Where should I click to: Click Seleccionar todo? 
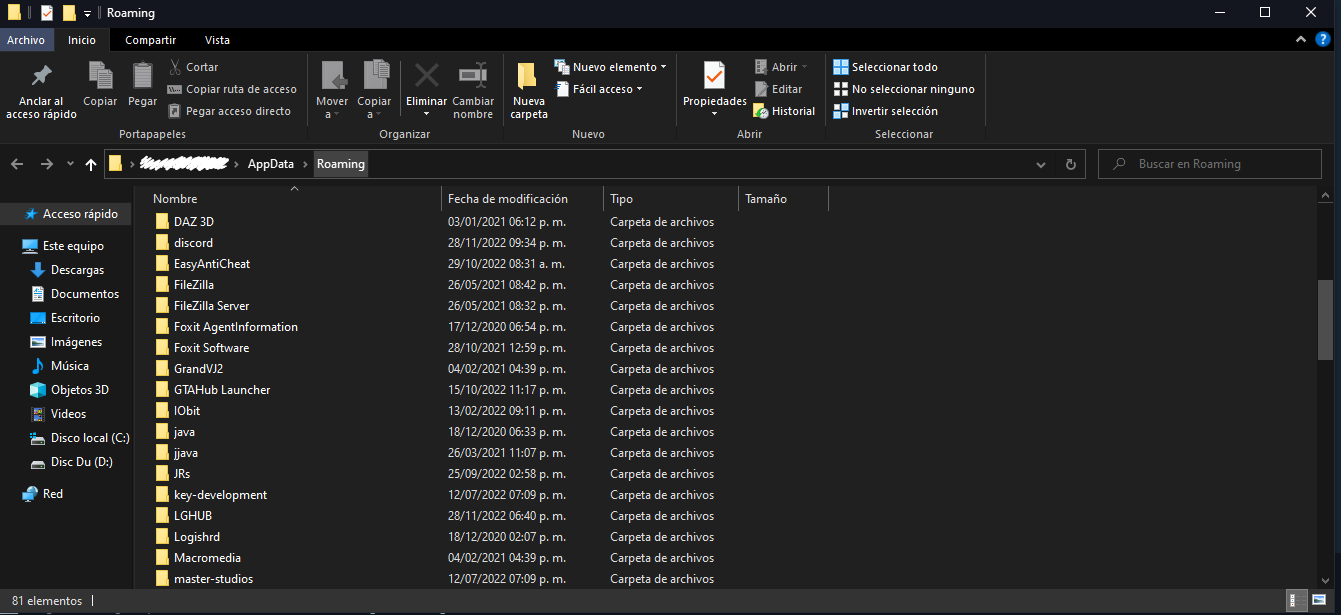pos(886,67)
